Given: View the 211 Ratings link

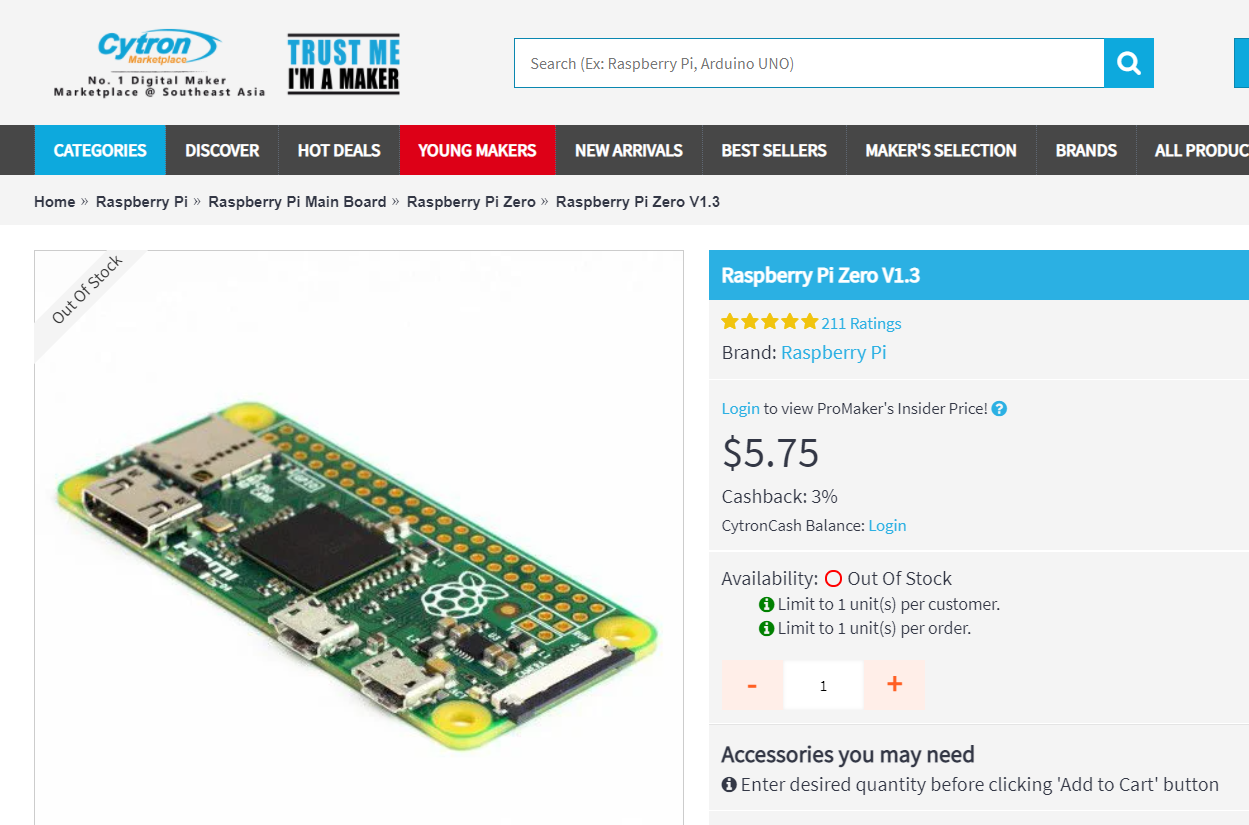Looking at the screenshot, I should (x=861, y=323).
